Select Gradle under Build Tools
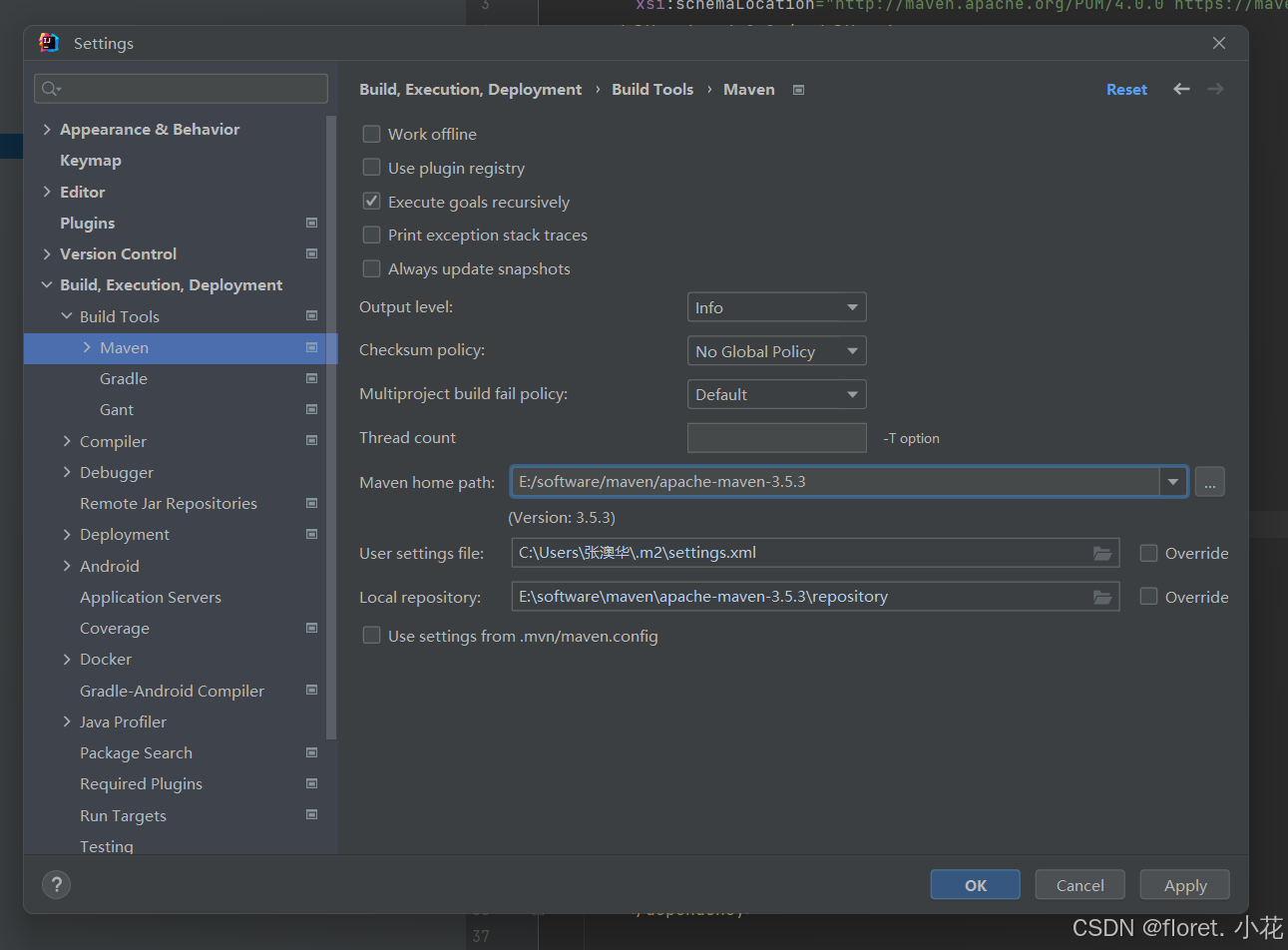The height and width of the screenshot is (950, 1288). point(124,378)
